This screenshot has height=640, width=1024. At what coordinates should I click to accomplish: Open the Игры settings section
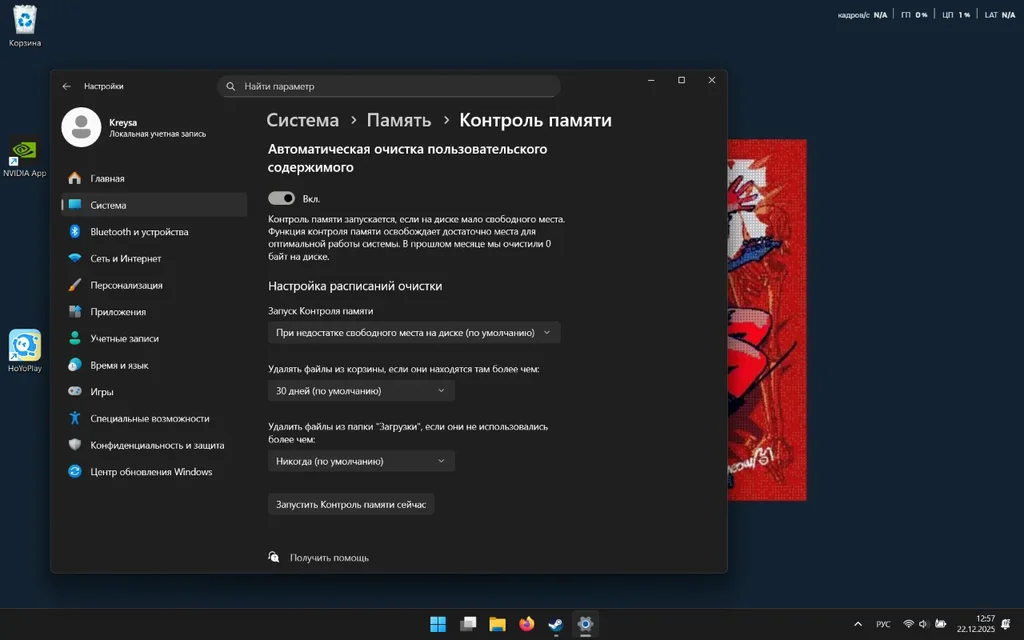pos(102,392)
